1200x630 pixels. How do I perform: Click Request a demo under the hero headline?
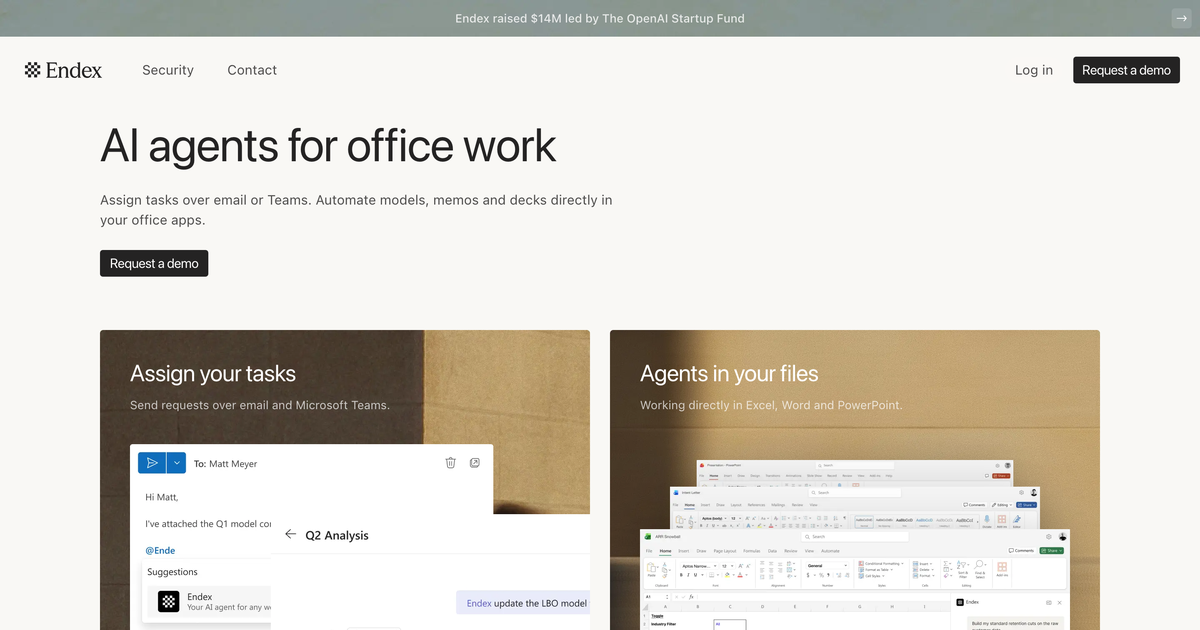(x=154, y=263)
